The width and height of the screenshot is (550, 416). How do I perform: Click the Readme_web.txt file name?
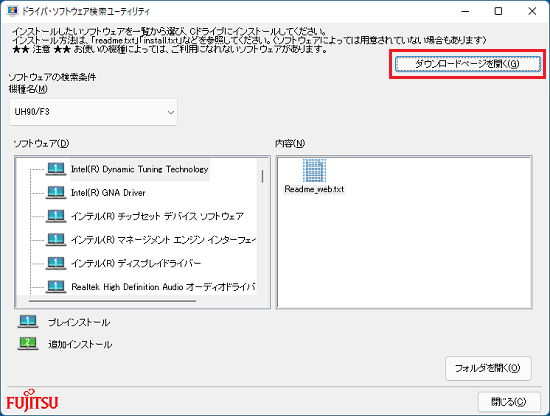pos(314,189)
